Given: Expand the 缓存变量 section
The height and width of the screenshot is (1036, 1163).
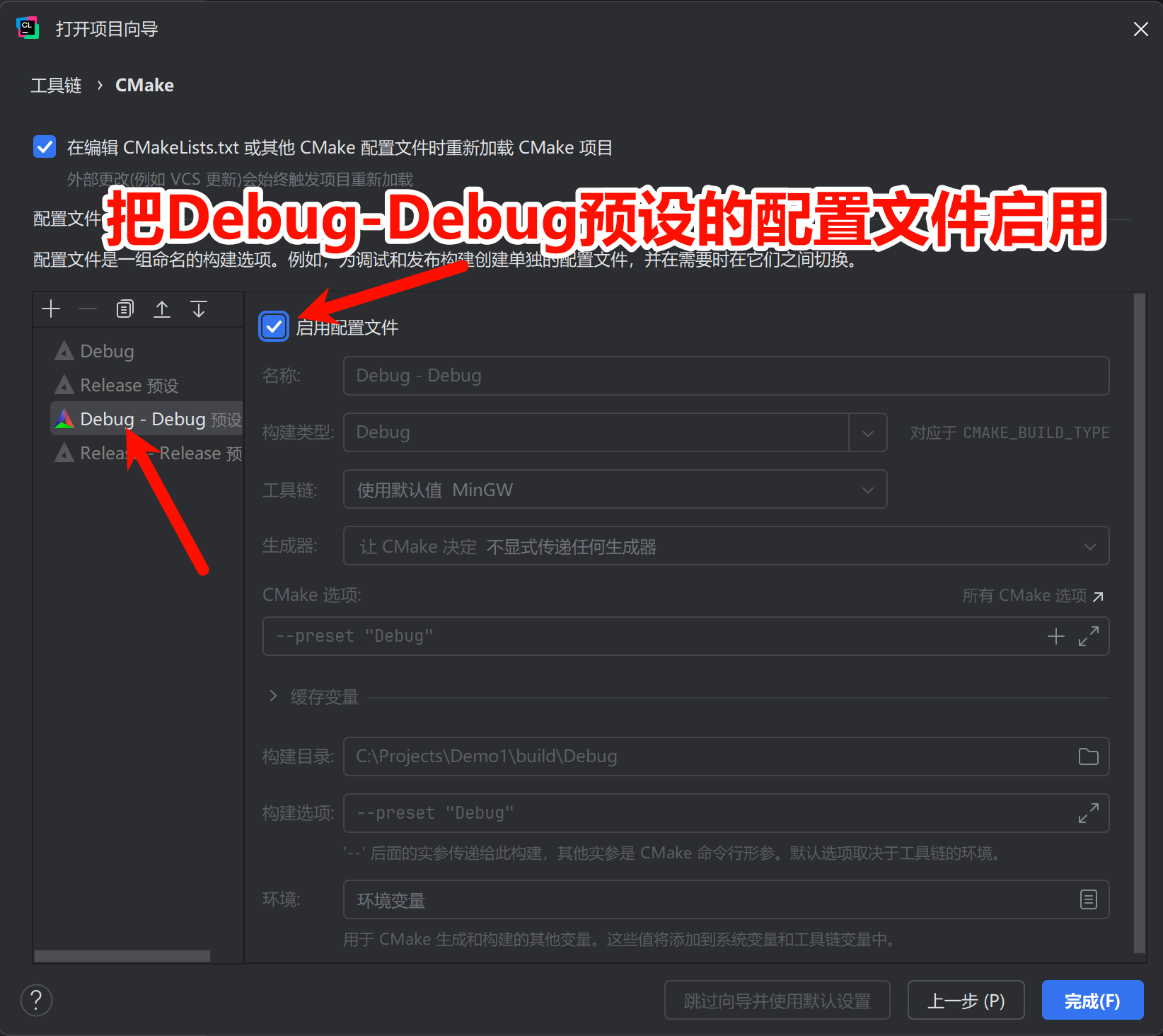Looking at the screenshot, I should pyautogui.click(x=274, y=696).
